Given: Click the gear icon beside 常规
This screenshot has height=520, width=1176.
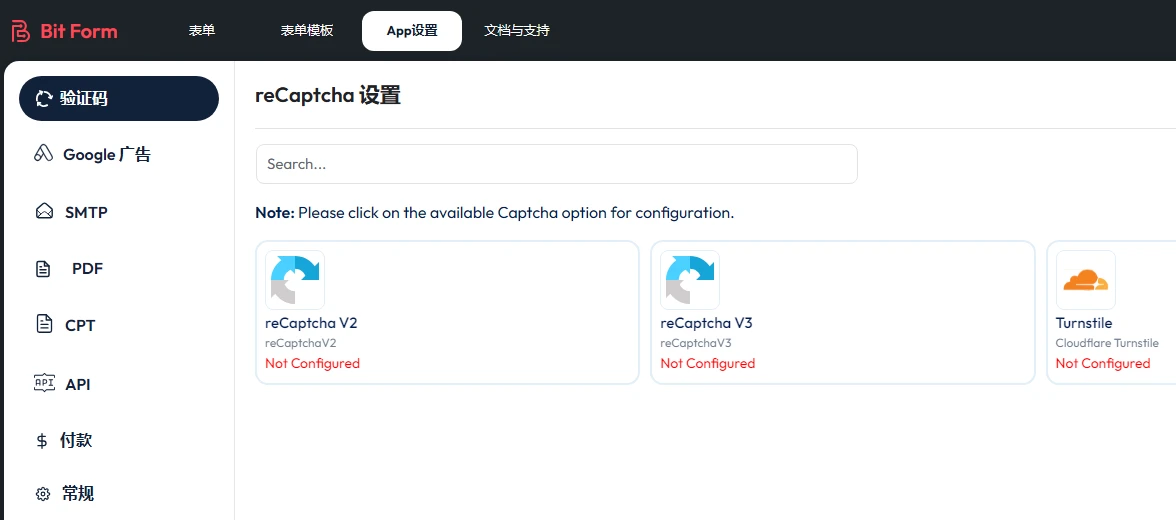Looking at the screenshot, I should (x=43, y=494).
